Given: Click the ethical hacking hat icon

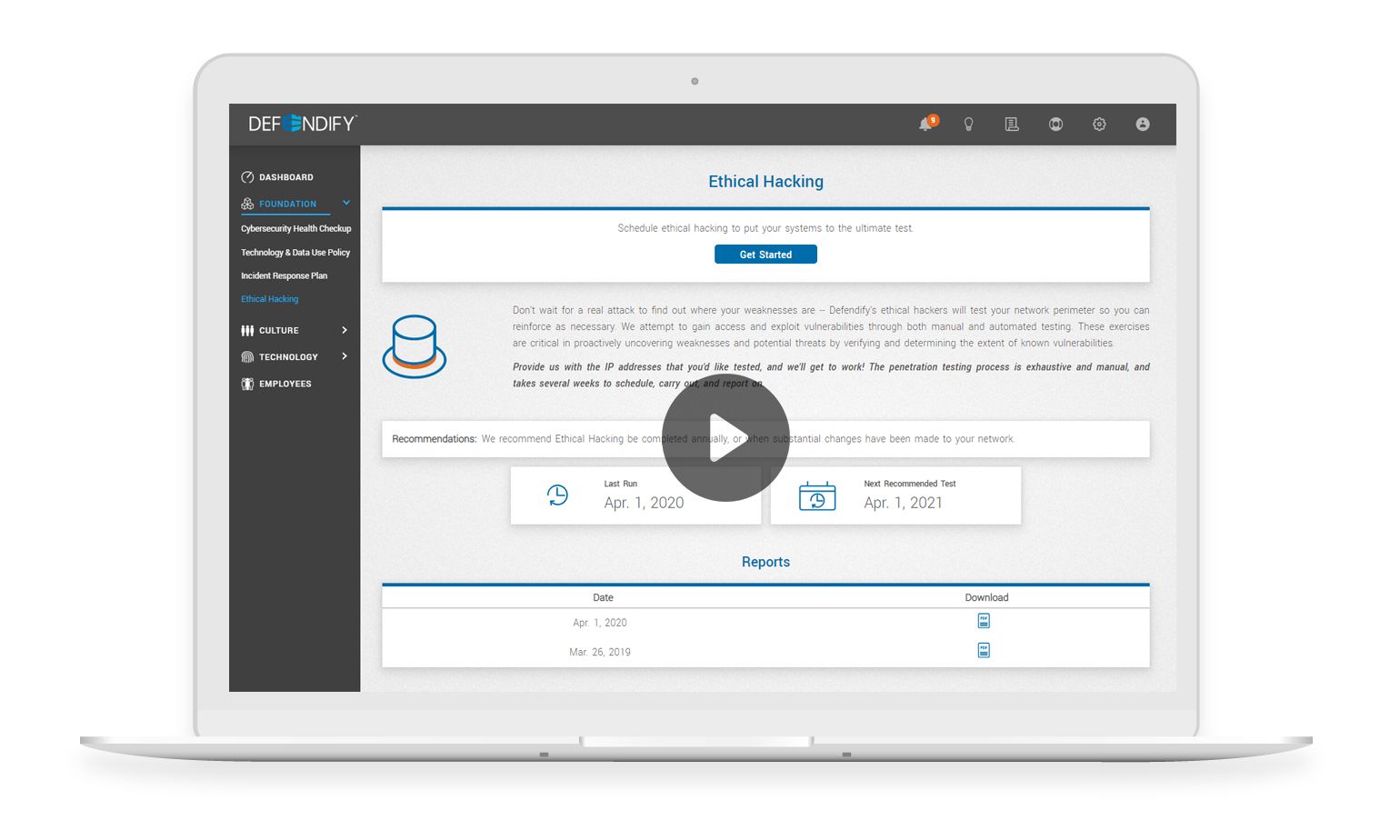Looking at the screenshot, I should pos(415,346).
